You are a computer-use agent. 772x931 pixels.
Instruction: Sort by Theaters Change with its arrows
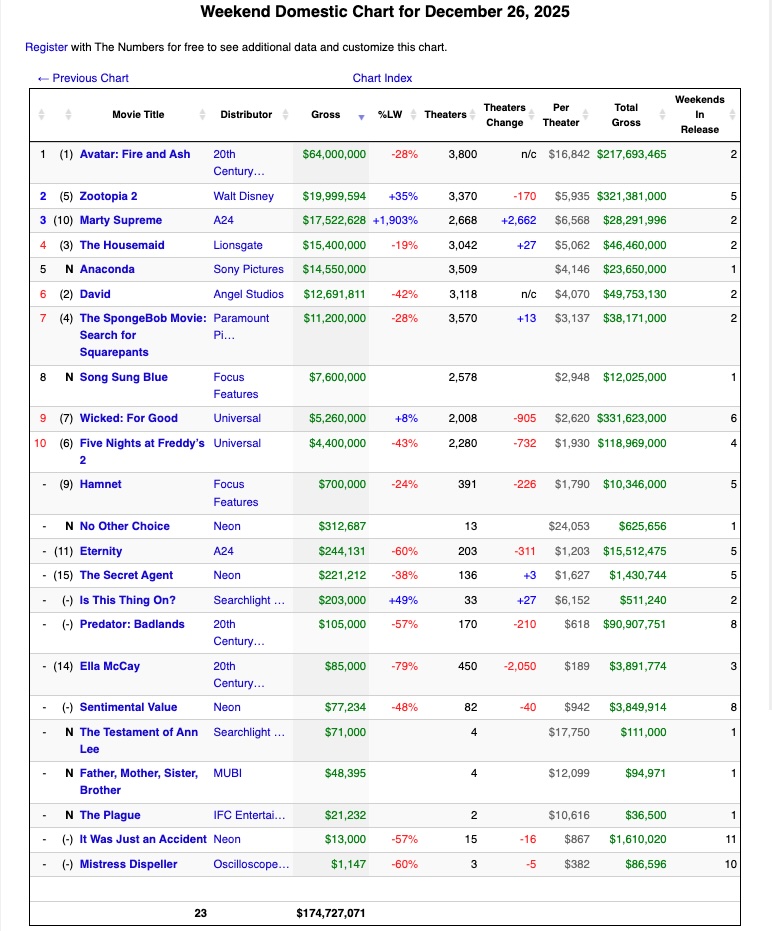click(x=532, y=115)
